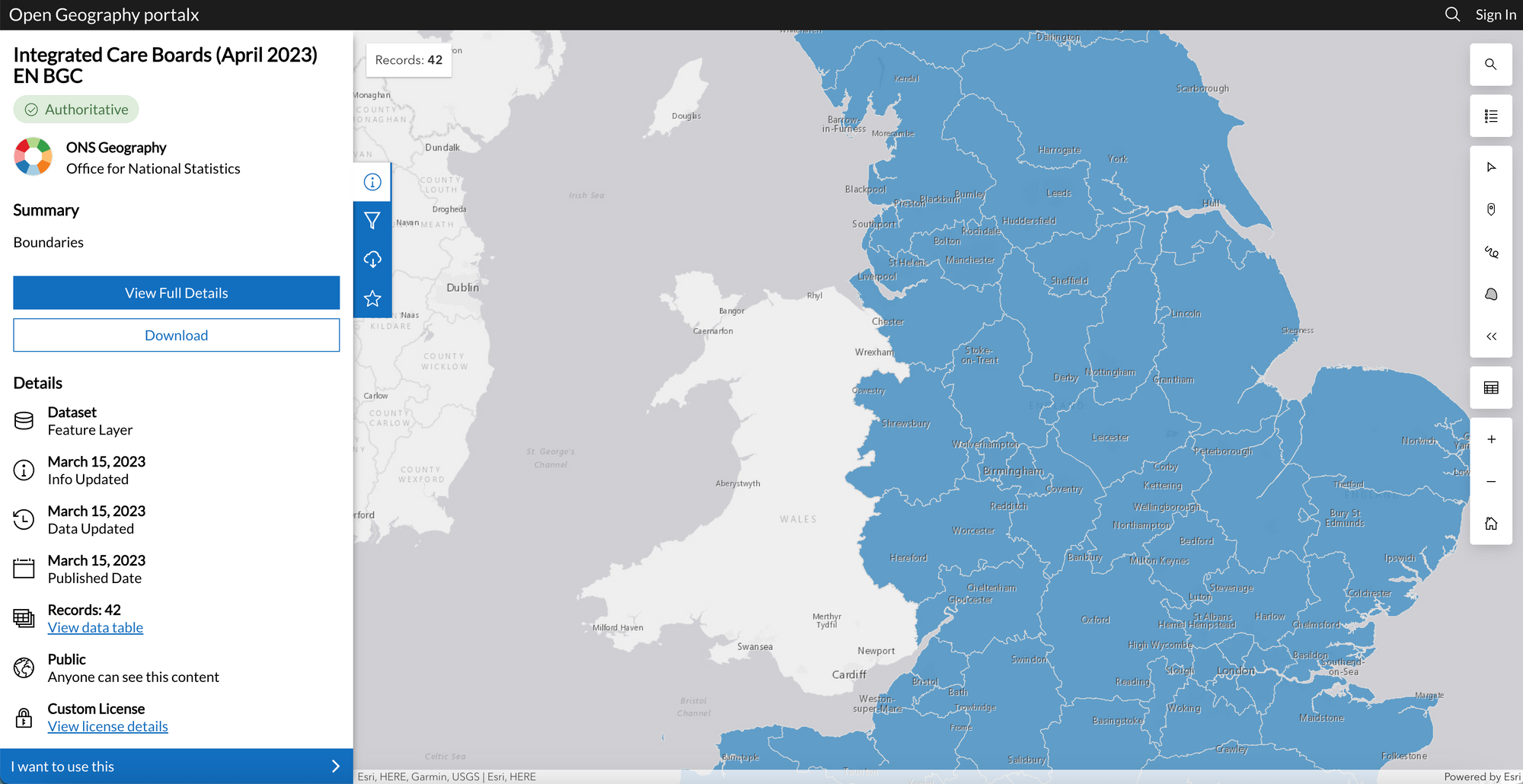
Task: Activate the map selection arrow tool
Action: [1491, 167]
